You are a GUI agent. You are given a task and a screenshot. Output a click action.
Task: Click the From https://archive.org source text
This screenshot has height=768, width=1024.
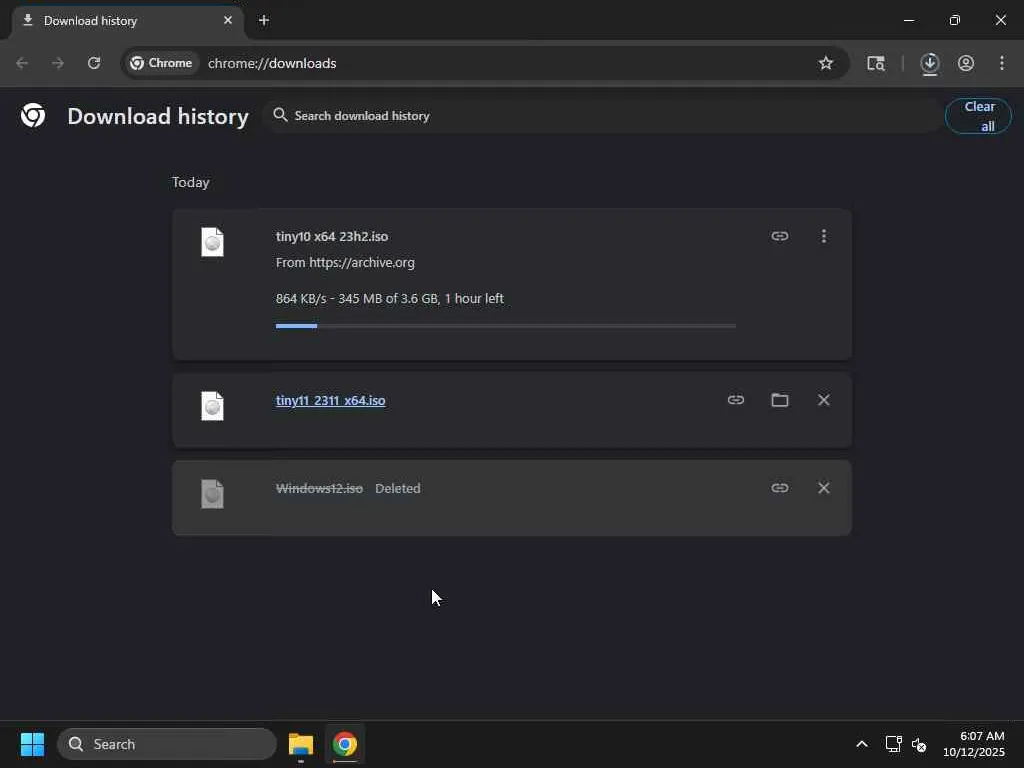coord(345,263)
